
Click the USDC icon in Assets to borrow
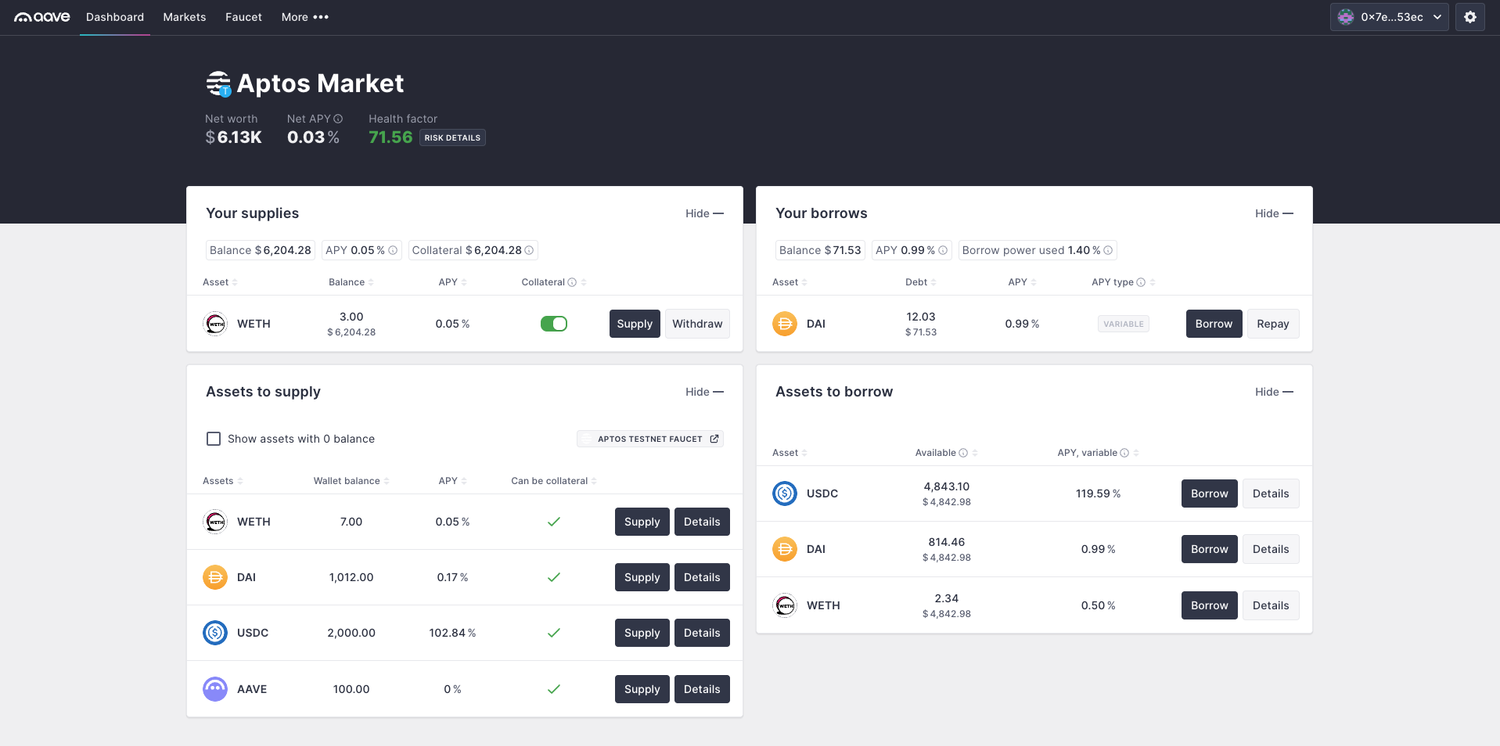(x=785, y=493)
